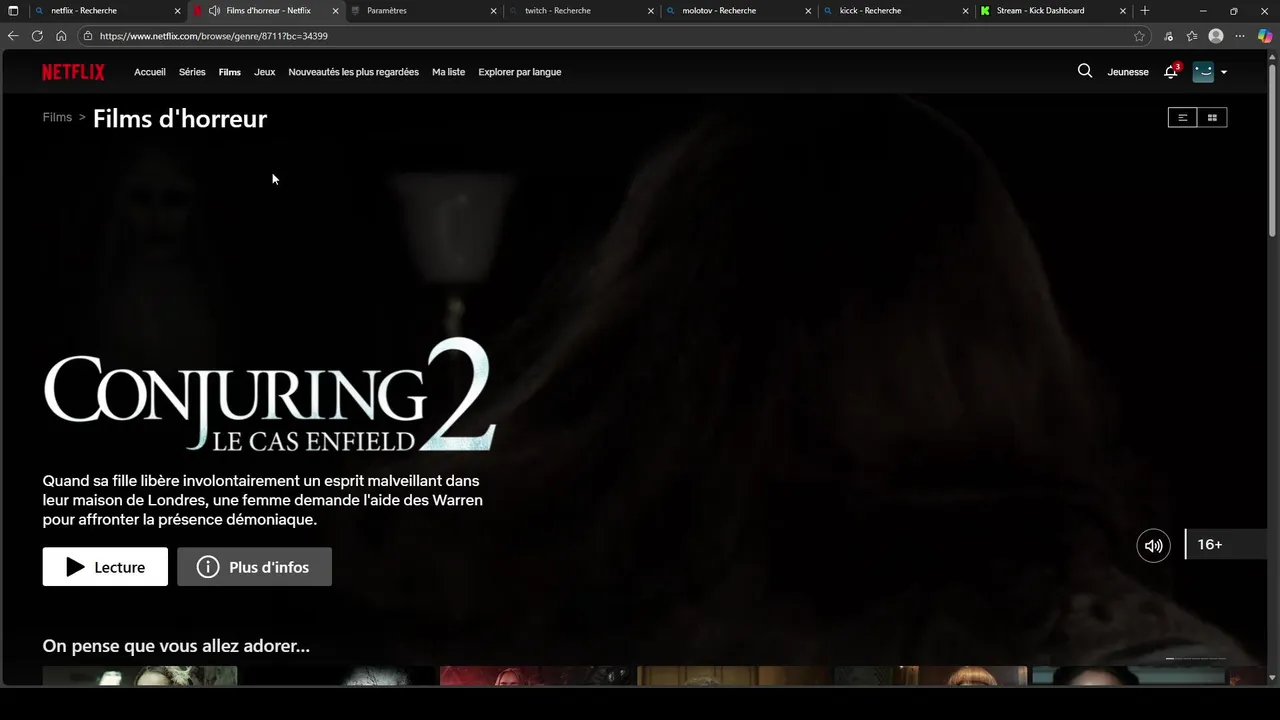The height and width of the screenshot is (720, 1280).
Task: Click the Netflix profile avatar
Action: point(1203,72)
